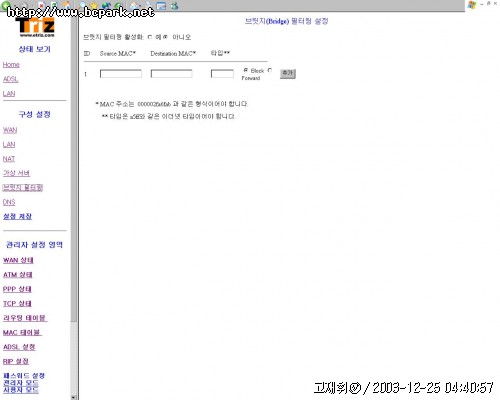This screenshot has width=500, height=400.
Task: Choose the Block radio option
Action: click(x=246, y=70)
